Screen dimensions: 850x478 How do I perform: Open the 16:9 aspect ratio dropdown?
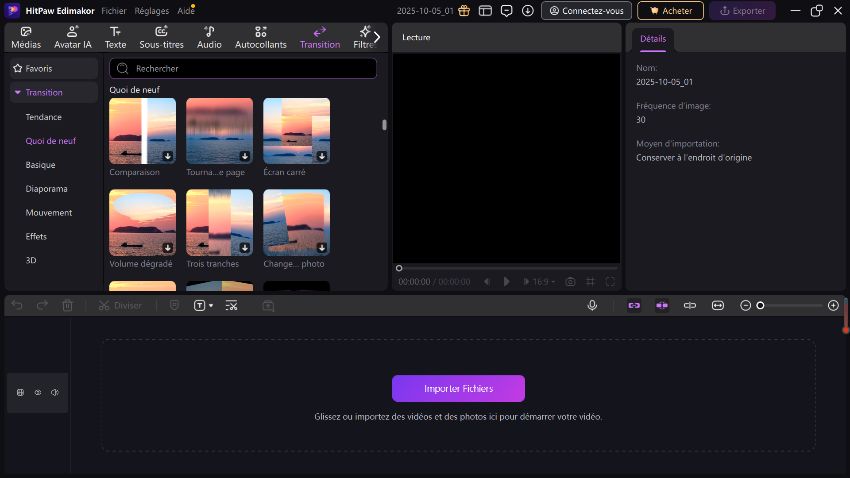(x=544, y=282)
